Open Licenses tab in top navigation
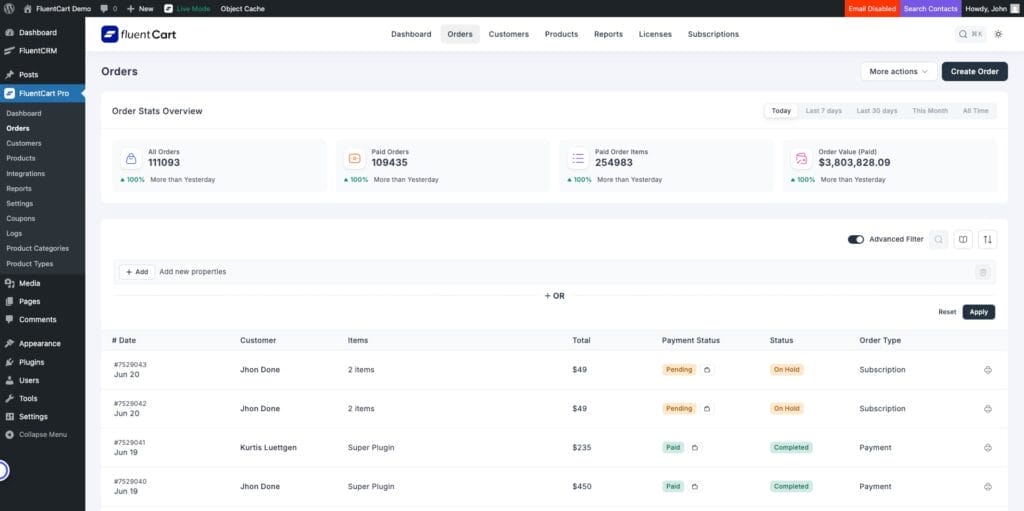This screenshot has width=1024, height=511. click(x=655, y=34)
